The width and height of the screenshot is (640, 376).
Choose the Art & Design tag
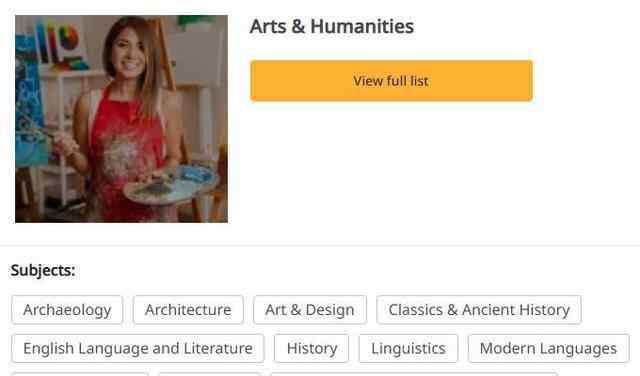click(310, 310)
